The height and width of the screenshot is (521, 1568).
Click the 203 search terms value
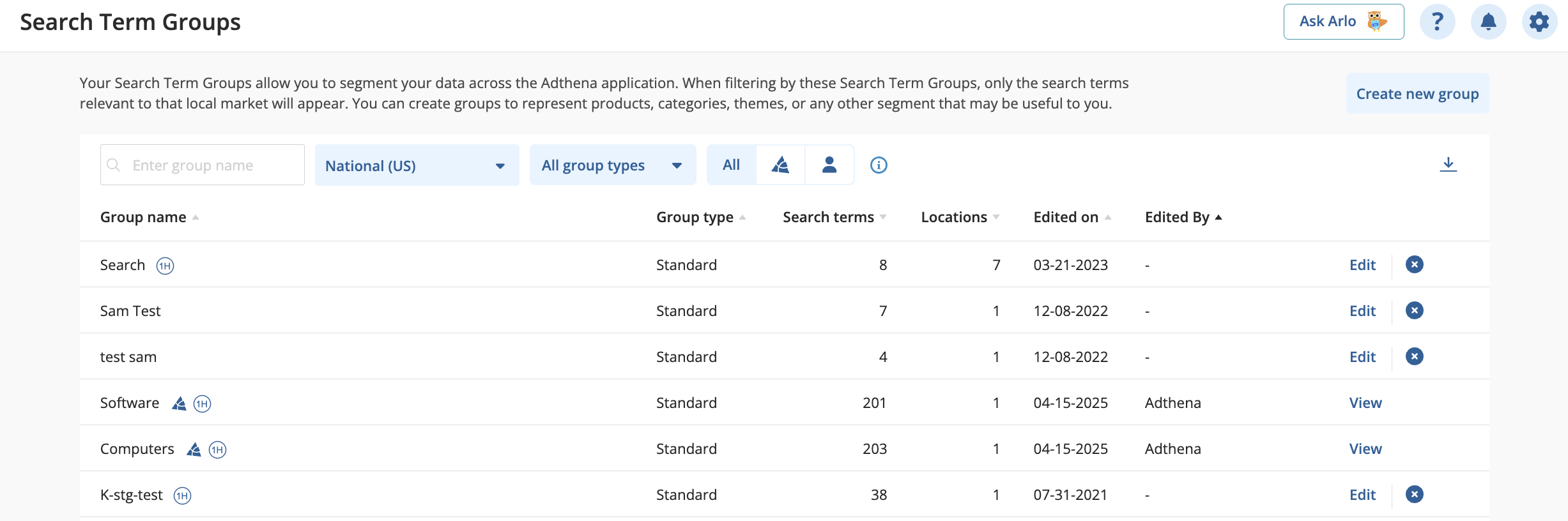874,449
